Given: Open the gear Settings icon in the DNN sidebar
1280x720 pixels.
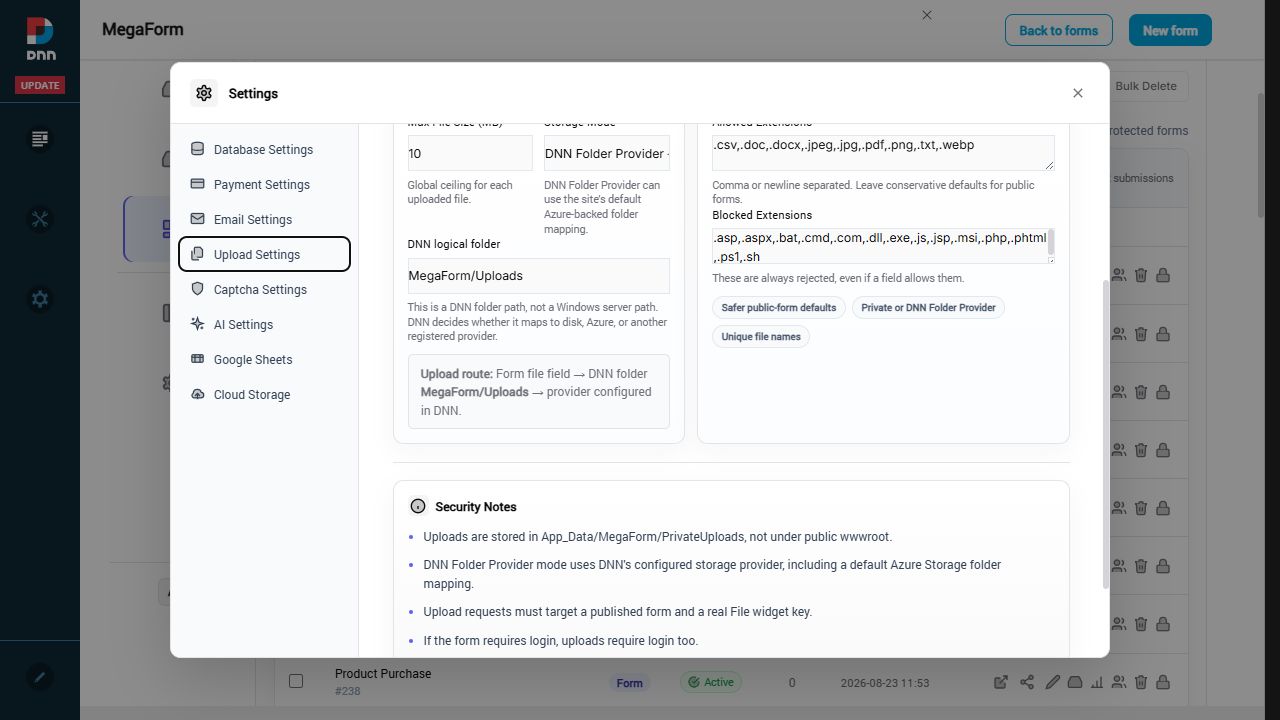Looking at the screenshot, I should (40, 299).
